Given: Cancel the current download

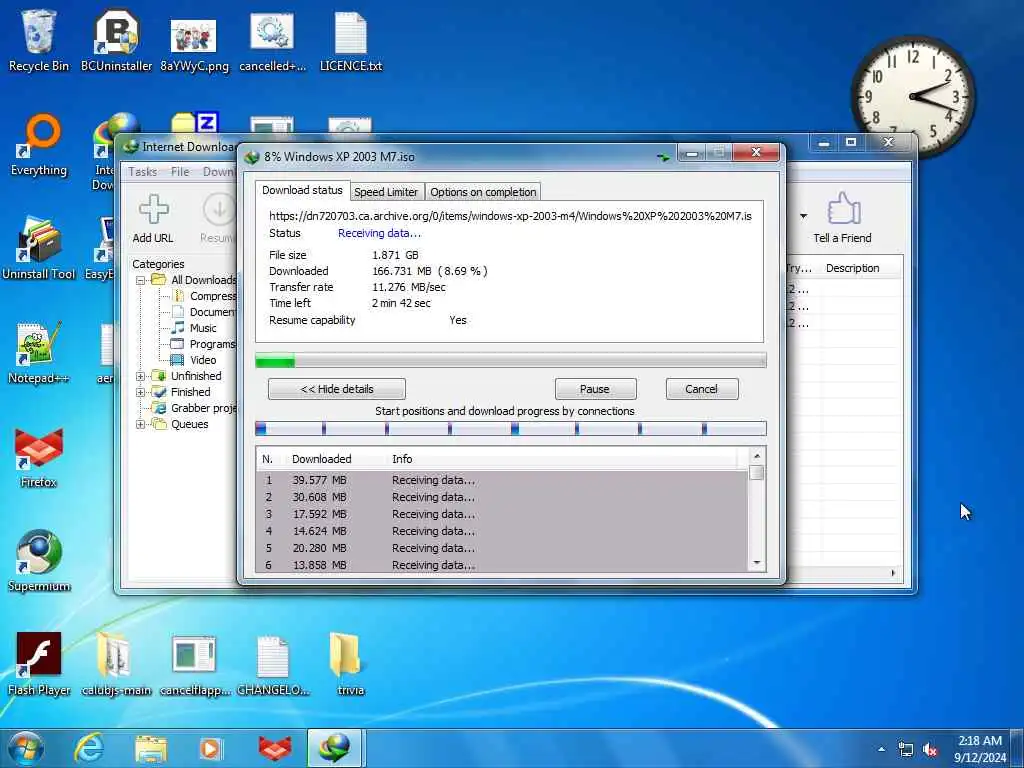Looking at the screenshot, I should coord(701,389).
